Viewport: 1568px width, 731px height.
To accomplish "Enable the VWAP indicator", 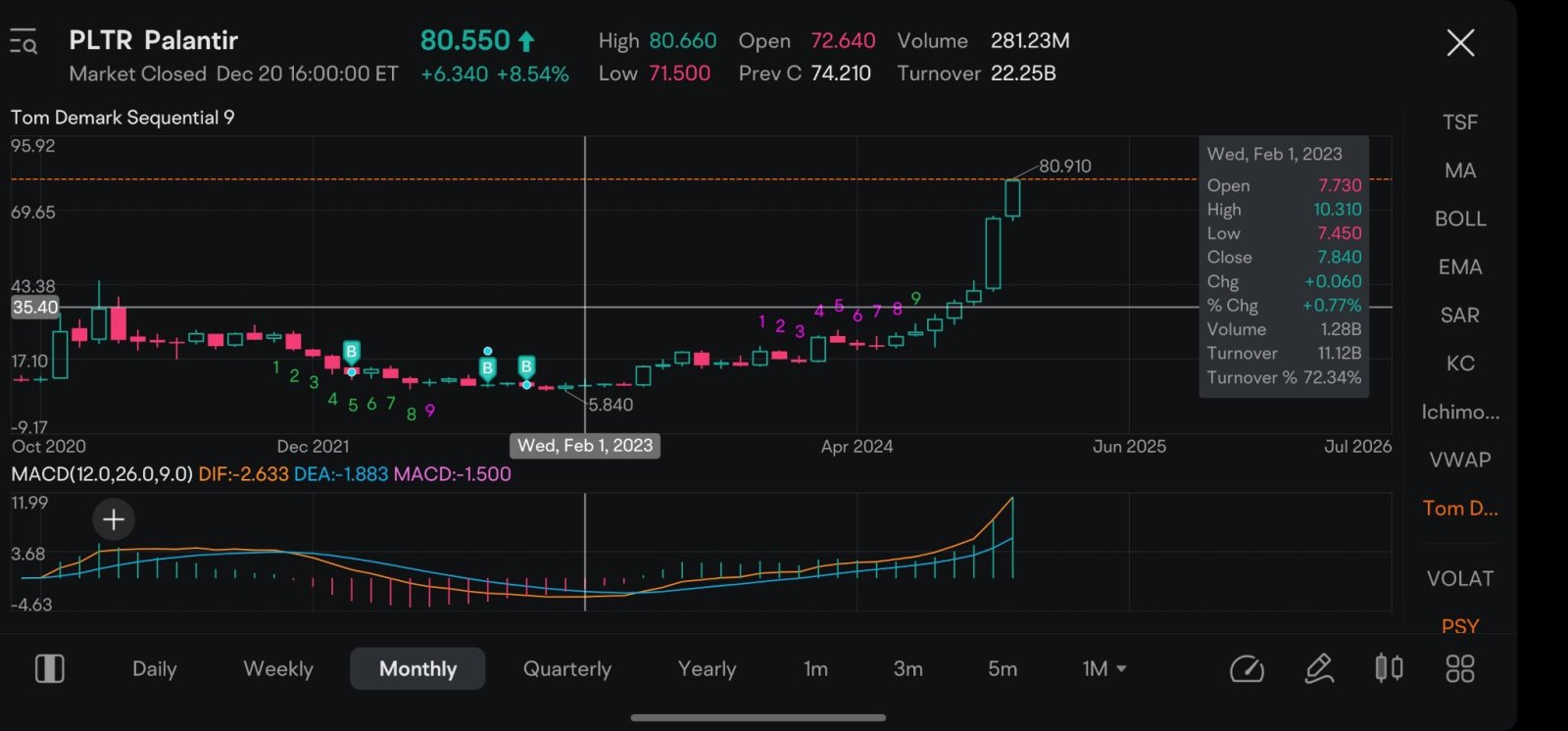I will click(x=1459, y=460).
